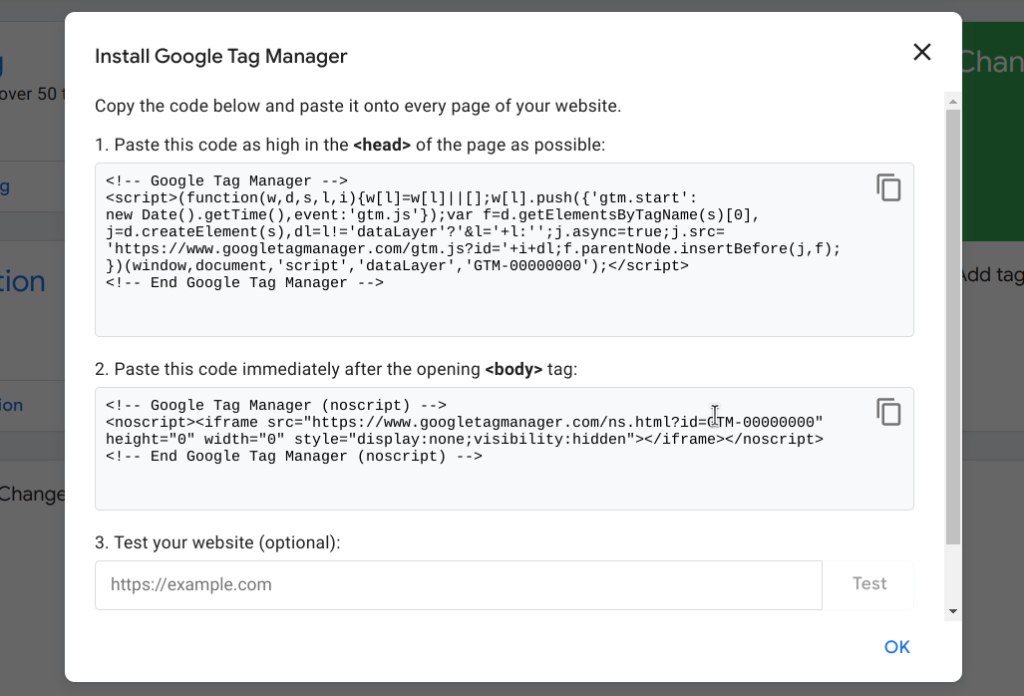Screen dimensions: 1024x696
Task: Click the dialog vertical scrollbar thumb
Action: [x=953, y=326]
